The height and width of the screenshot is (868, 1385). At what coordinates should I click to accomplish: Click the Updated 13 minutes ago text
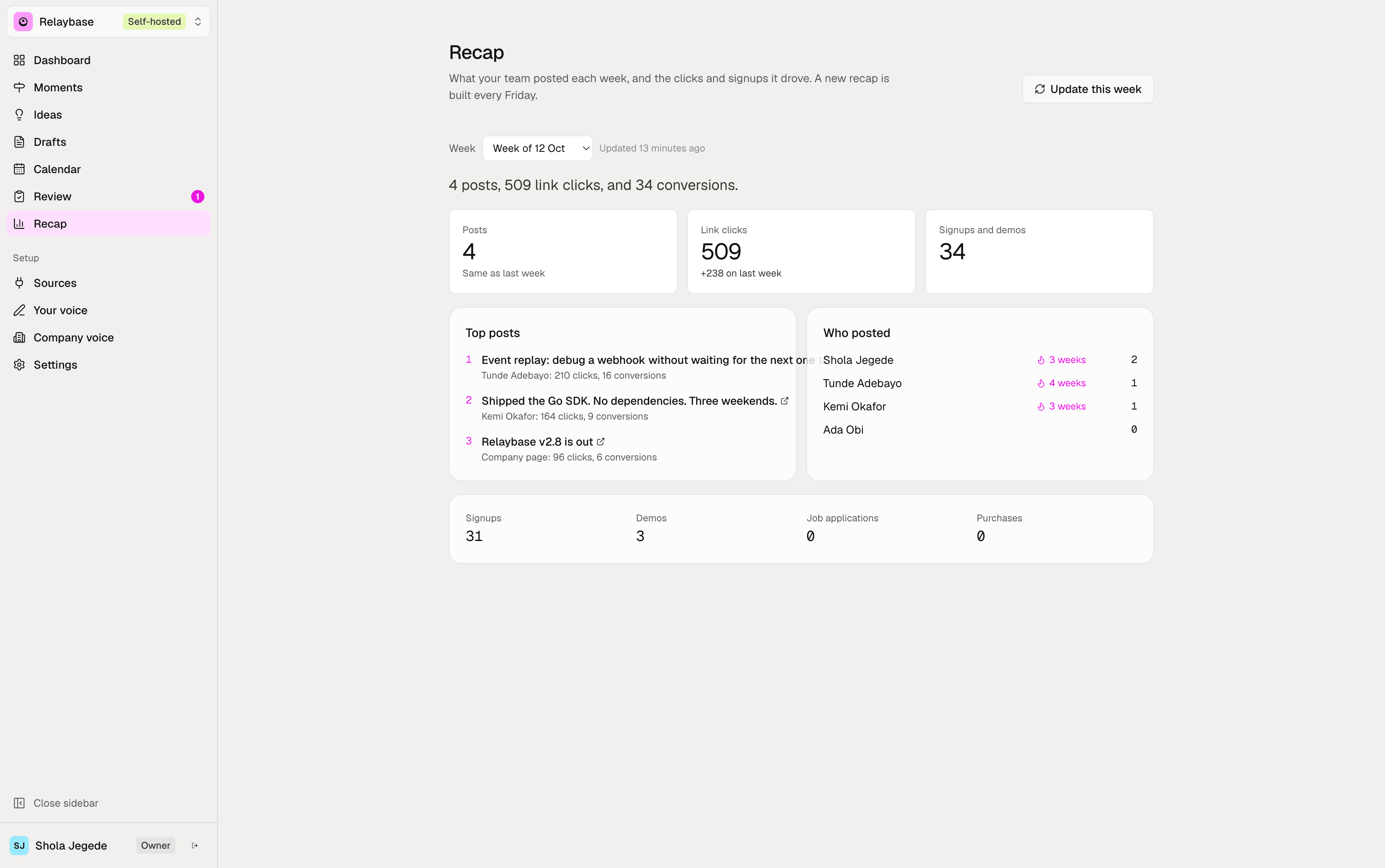tap(652, 148)
